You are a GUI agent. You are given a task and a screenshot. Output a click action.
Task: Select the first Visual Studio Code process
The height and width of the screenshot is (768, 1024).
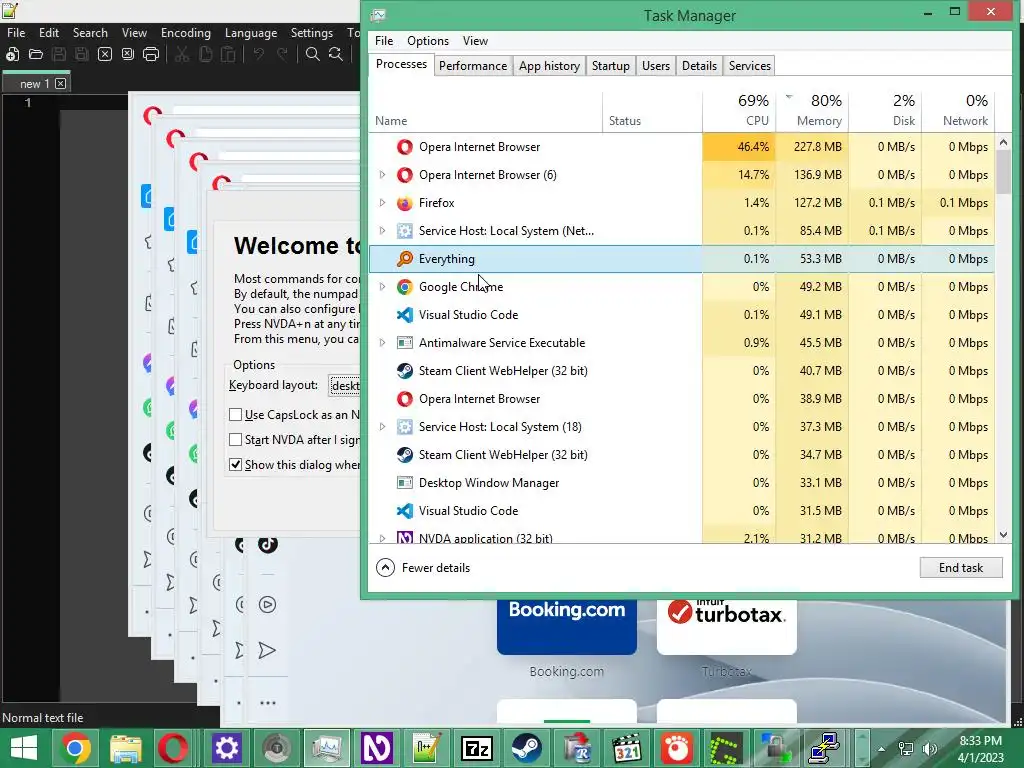(x=682, y=315)
